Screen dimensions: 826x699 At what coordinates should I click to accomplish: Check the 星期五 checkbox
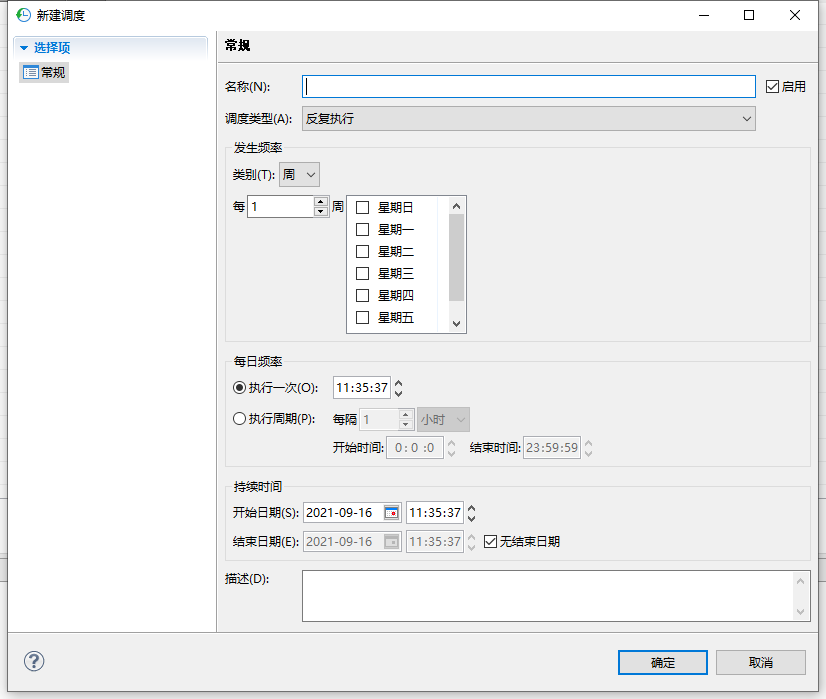362,318
